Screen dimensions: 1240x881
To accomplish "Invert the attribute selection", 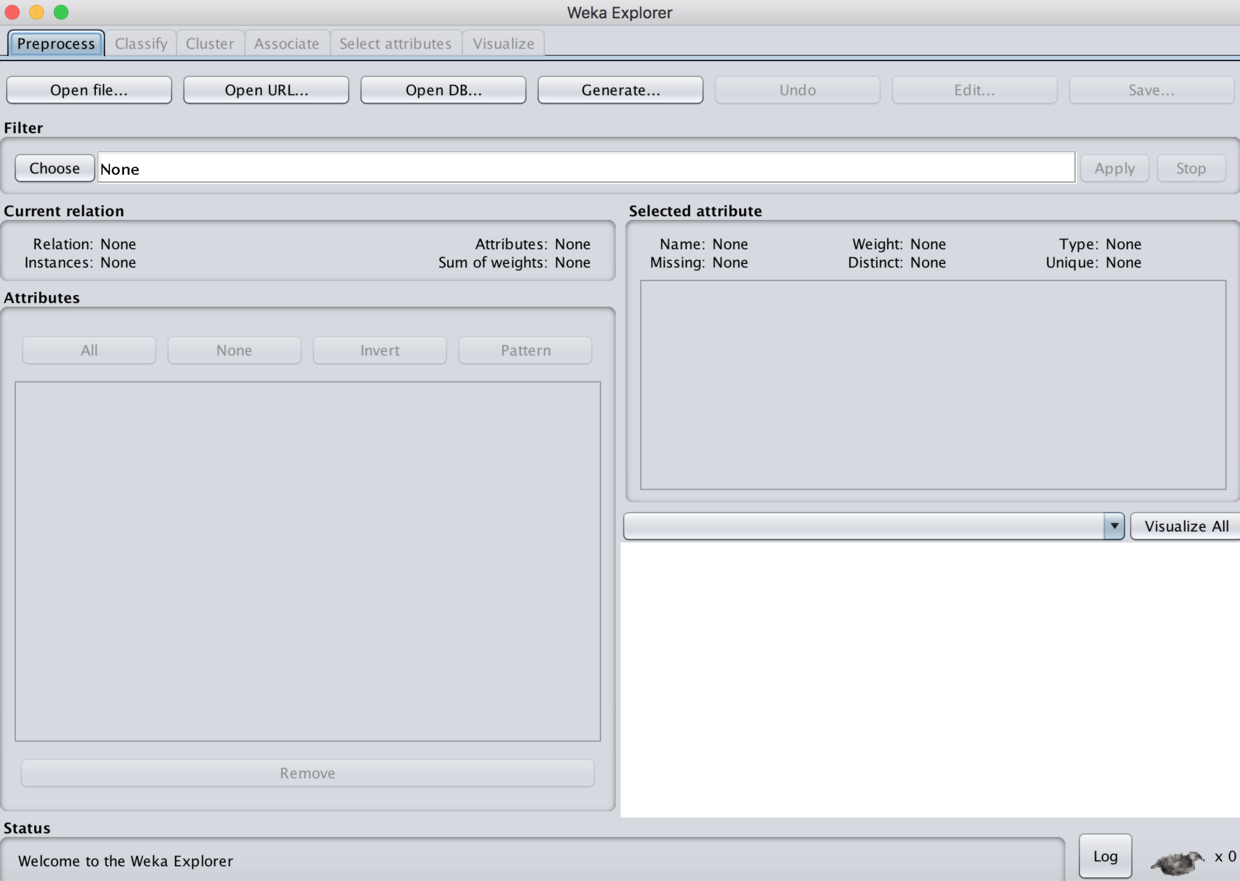I will [380, 350].
